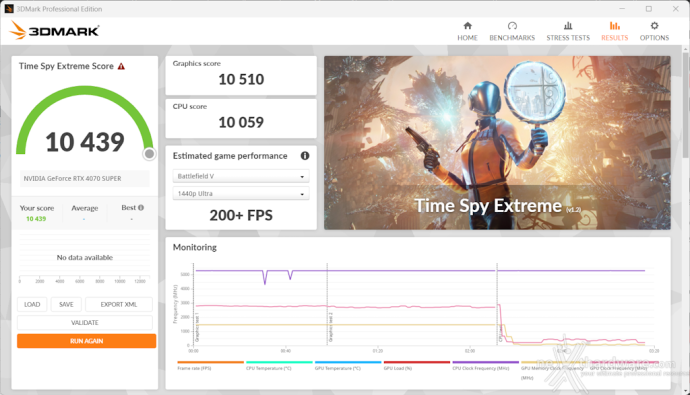
Task: Click the gauge end knob on score dial
Action: [x=149, y=154]
